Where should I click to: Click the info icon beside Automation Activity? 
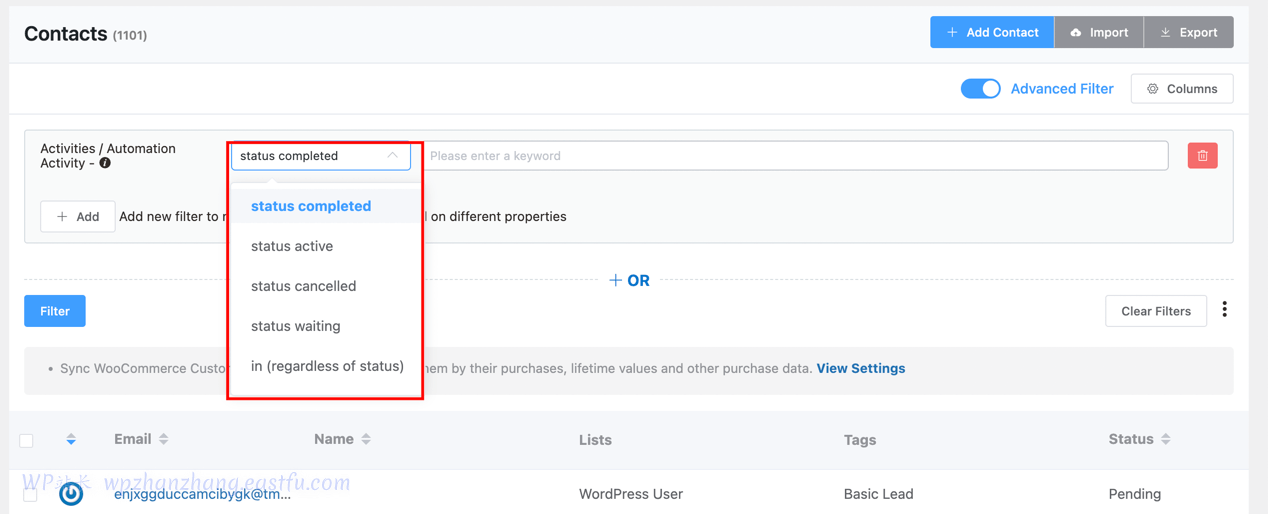click(x=105, y=163)
